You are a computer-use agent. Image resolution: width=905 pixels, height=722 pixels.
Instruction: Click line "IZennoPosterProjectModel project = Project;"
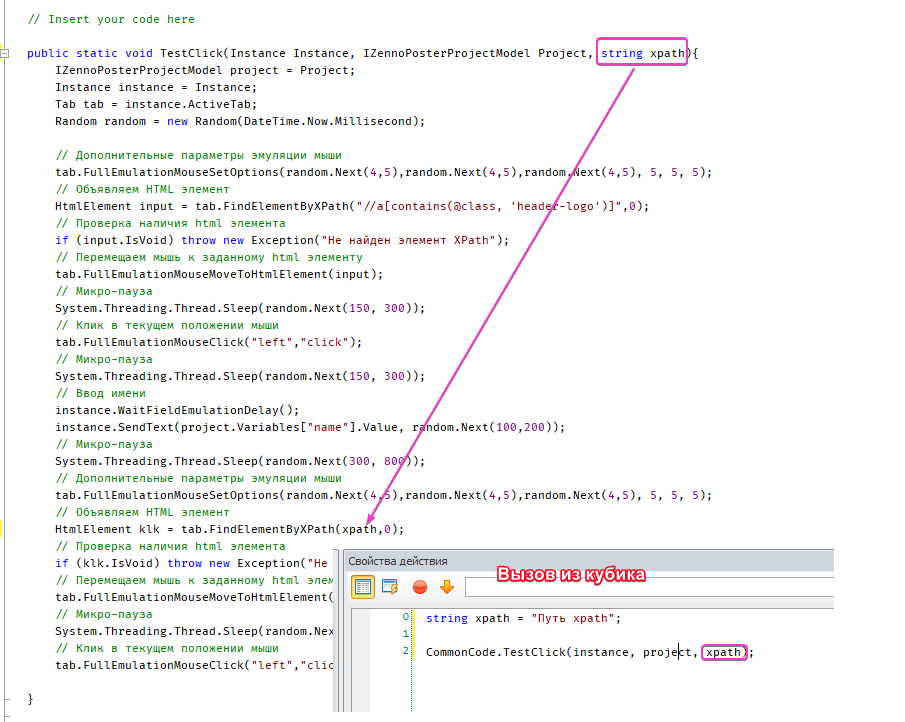[x=205, y=70]
